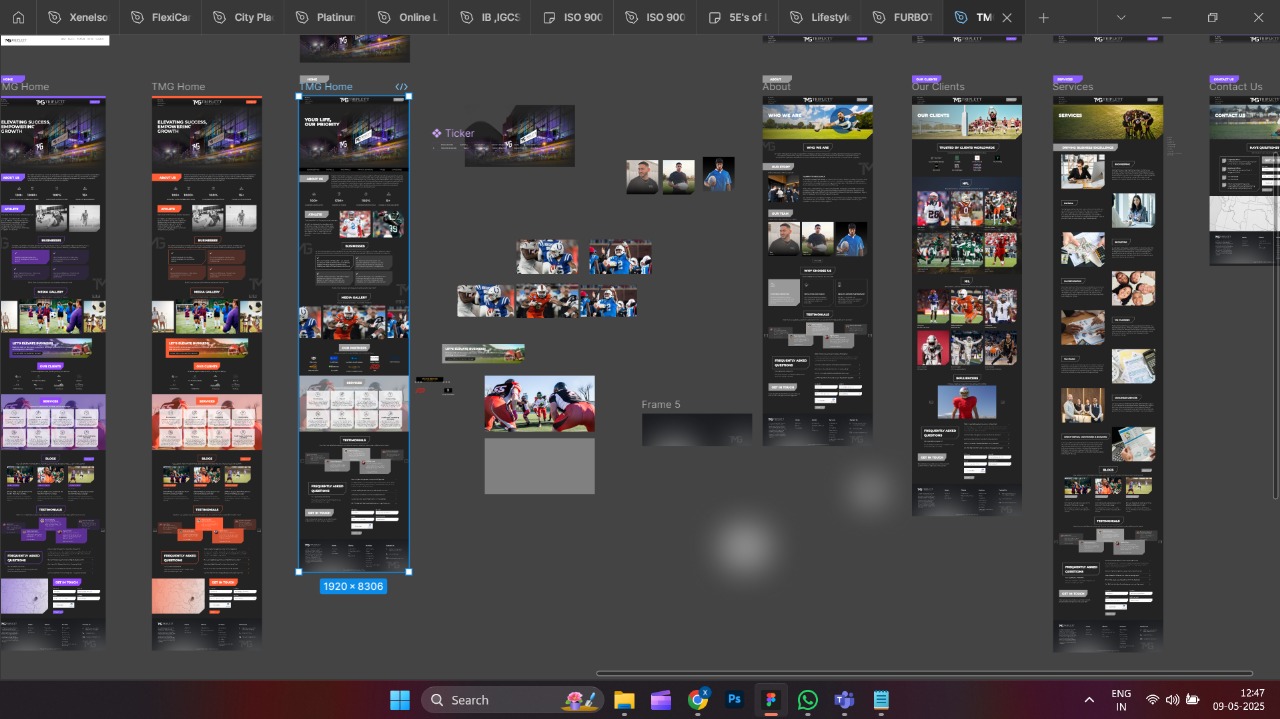Viewport: 1280px width, 719px height.
Task: Open the Wi-Fi network tray icon
Action: [x=1153, y=700]
